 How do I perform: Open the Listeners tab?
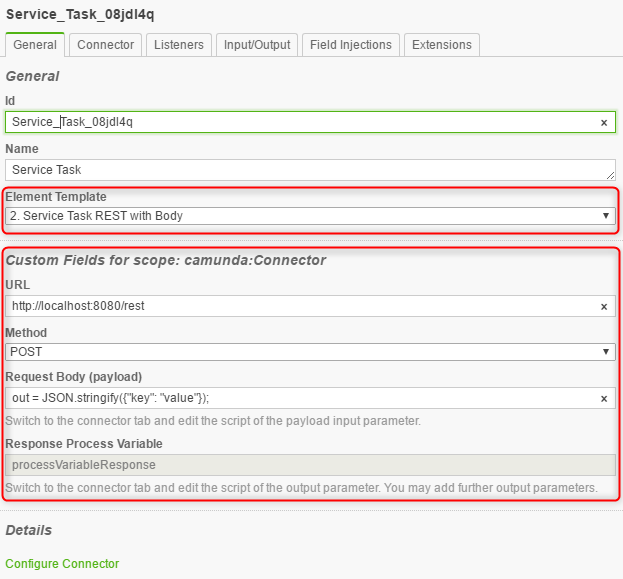tap(179, 45)
